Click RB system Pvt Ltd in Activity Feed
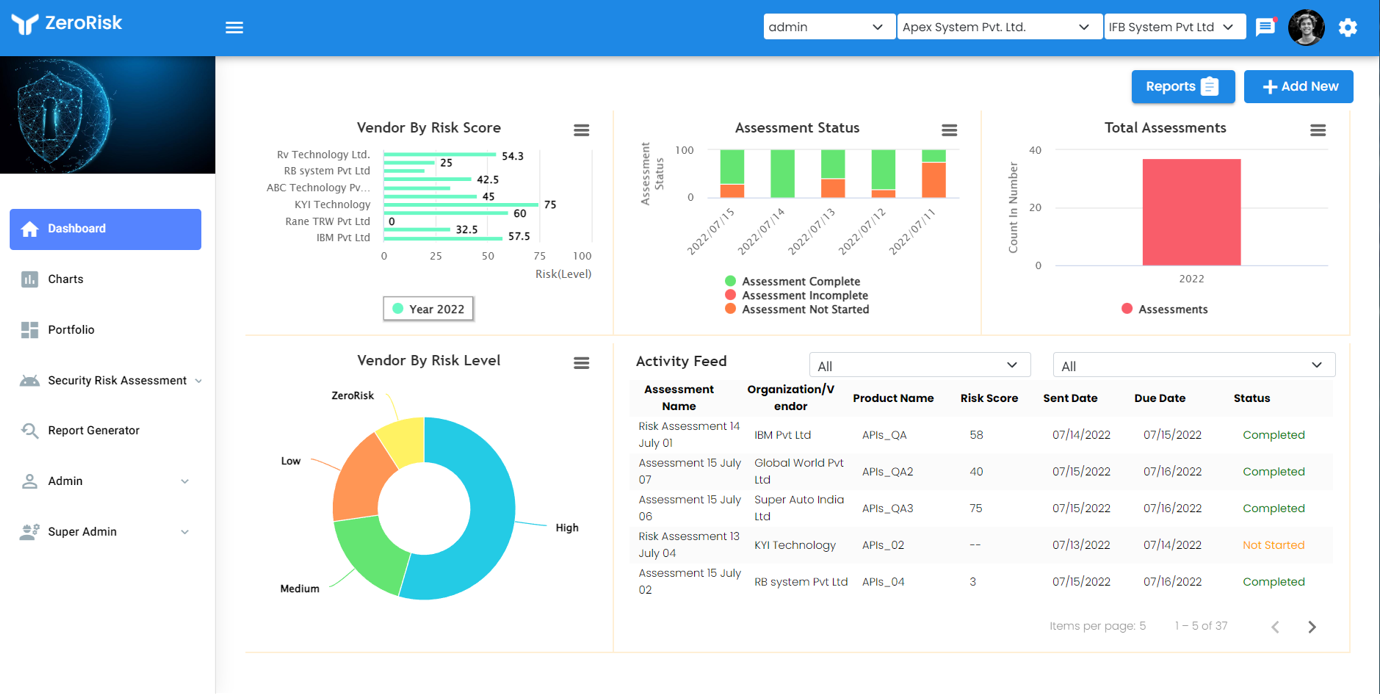This screenshot has width=1380, height=694. (x=801, y=582)
